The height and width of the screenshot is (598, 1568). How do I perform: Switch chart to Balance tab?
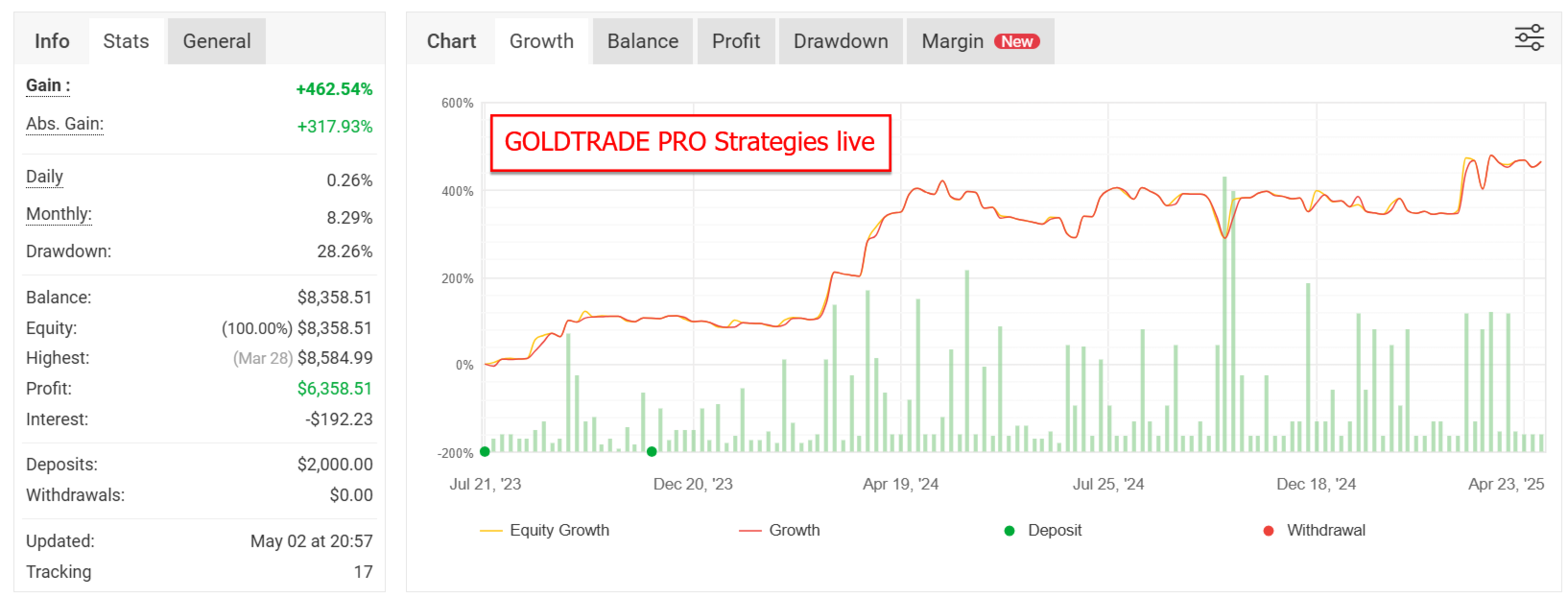click(x=643, y=41)
